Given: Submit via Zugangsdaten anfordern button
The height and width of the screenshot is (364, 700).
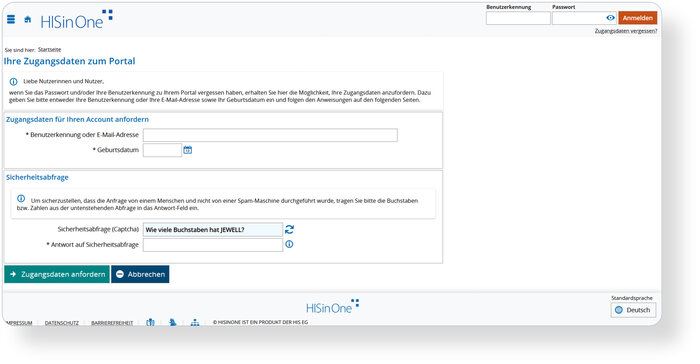Looking at the screenshot, I should click(x=57, y=274).
